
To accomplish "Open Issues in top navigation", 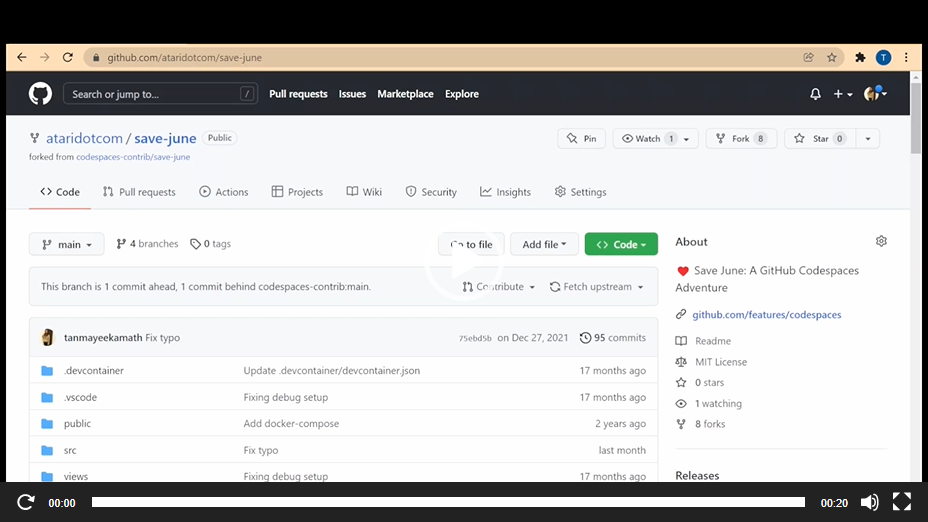I will point(352,94).
